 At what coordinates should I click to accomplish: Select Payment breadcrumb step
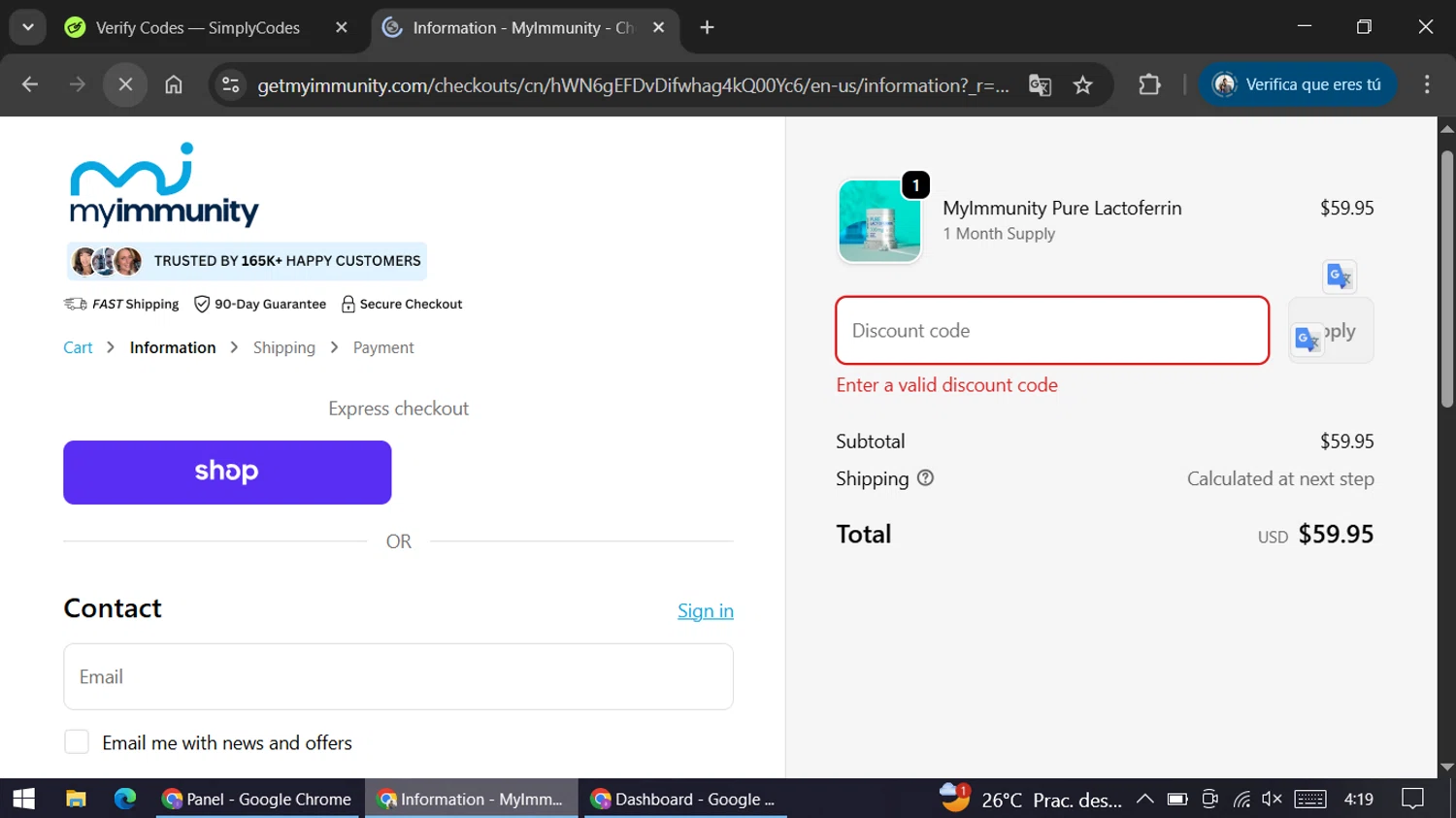point(383,347)
